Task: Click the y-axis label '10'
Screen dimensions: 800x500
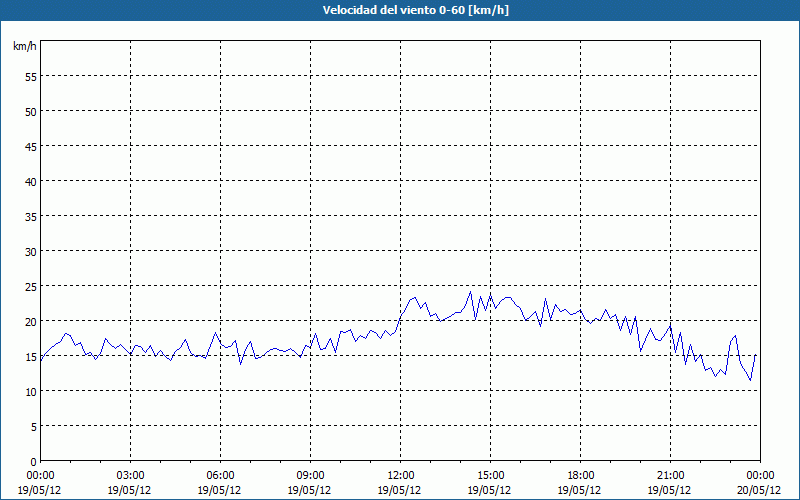Action: 31,392
